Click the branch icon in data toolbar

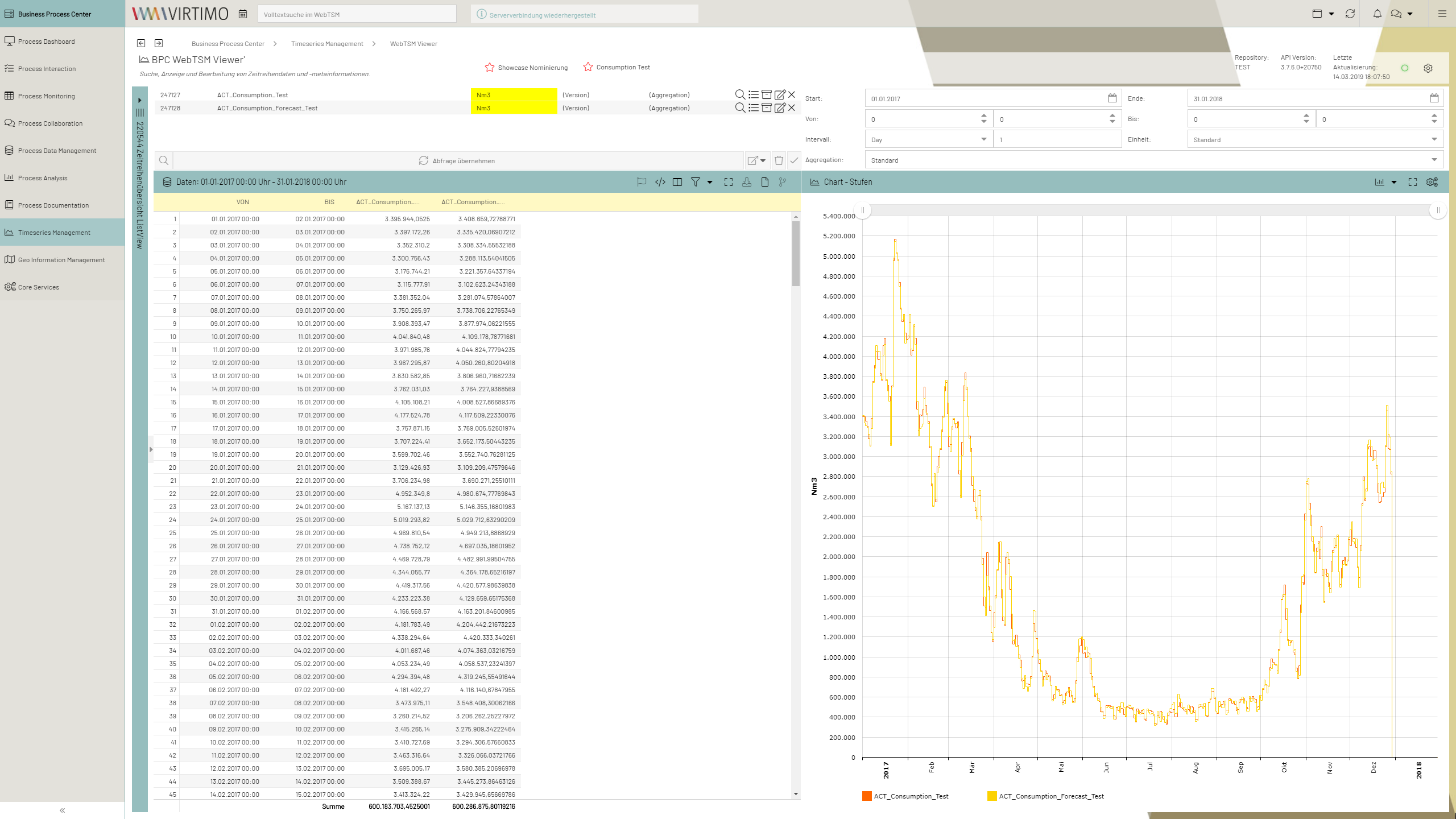click(783, 182)
